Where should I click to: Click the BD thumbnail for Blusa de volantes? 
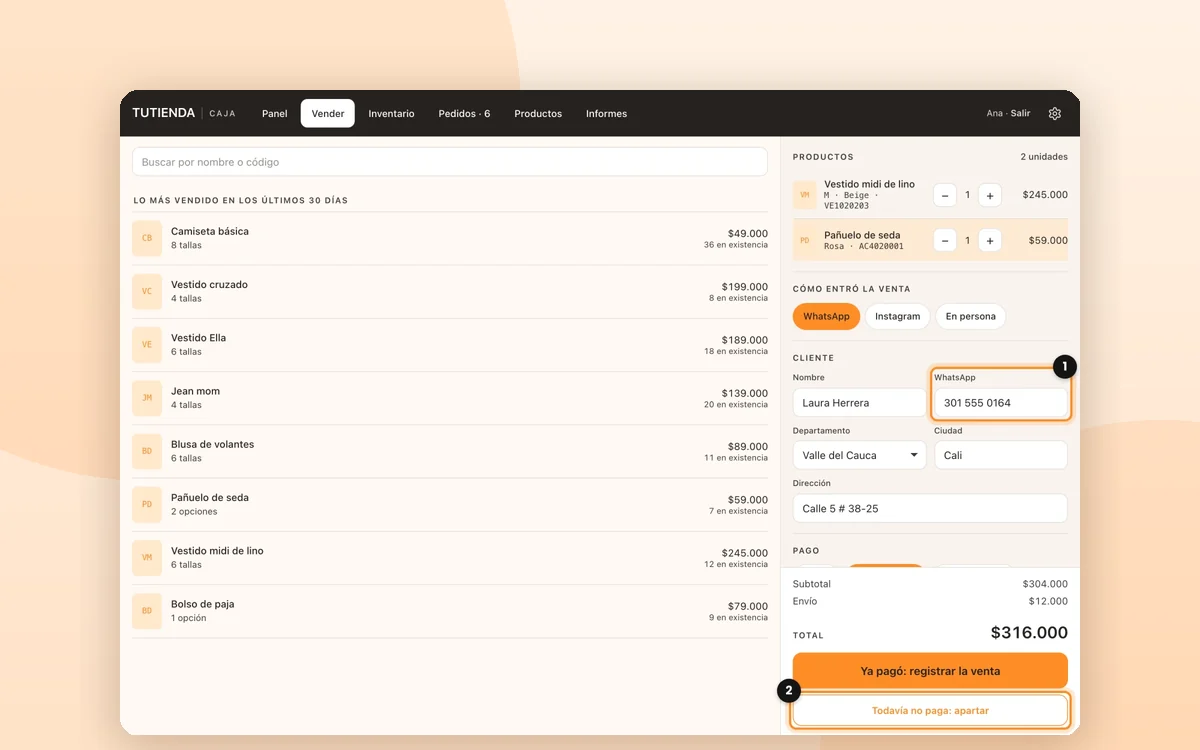point(147,451)
